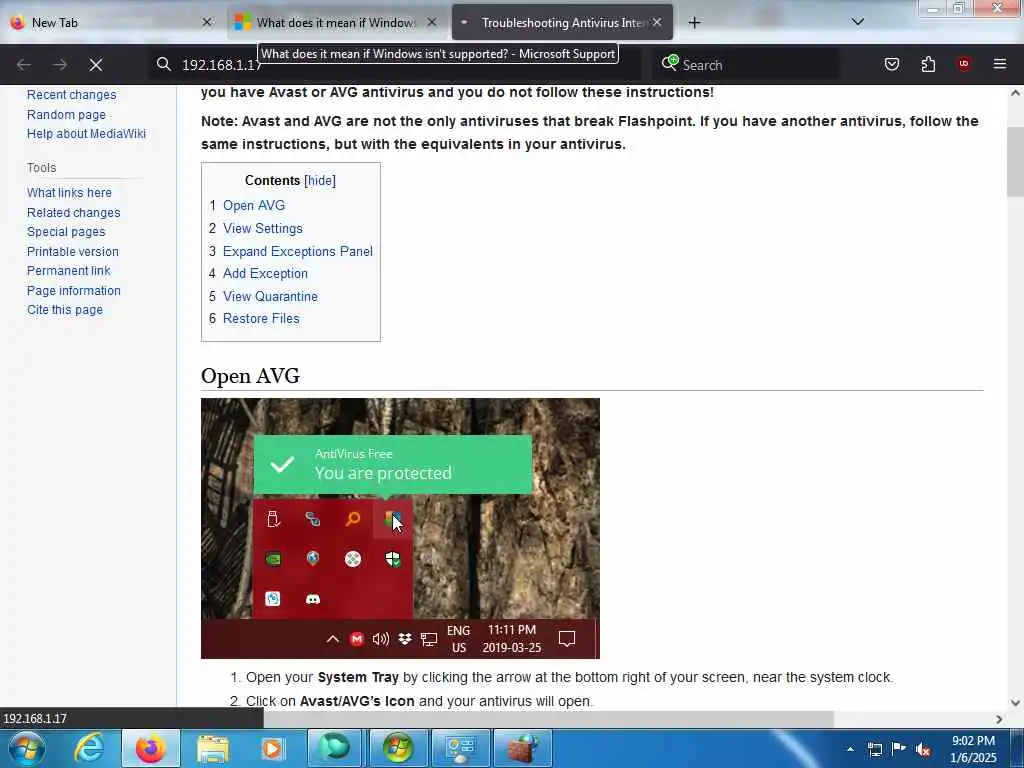List all tabs dropdown arrow

(857, 22)
